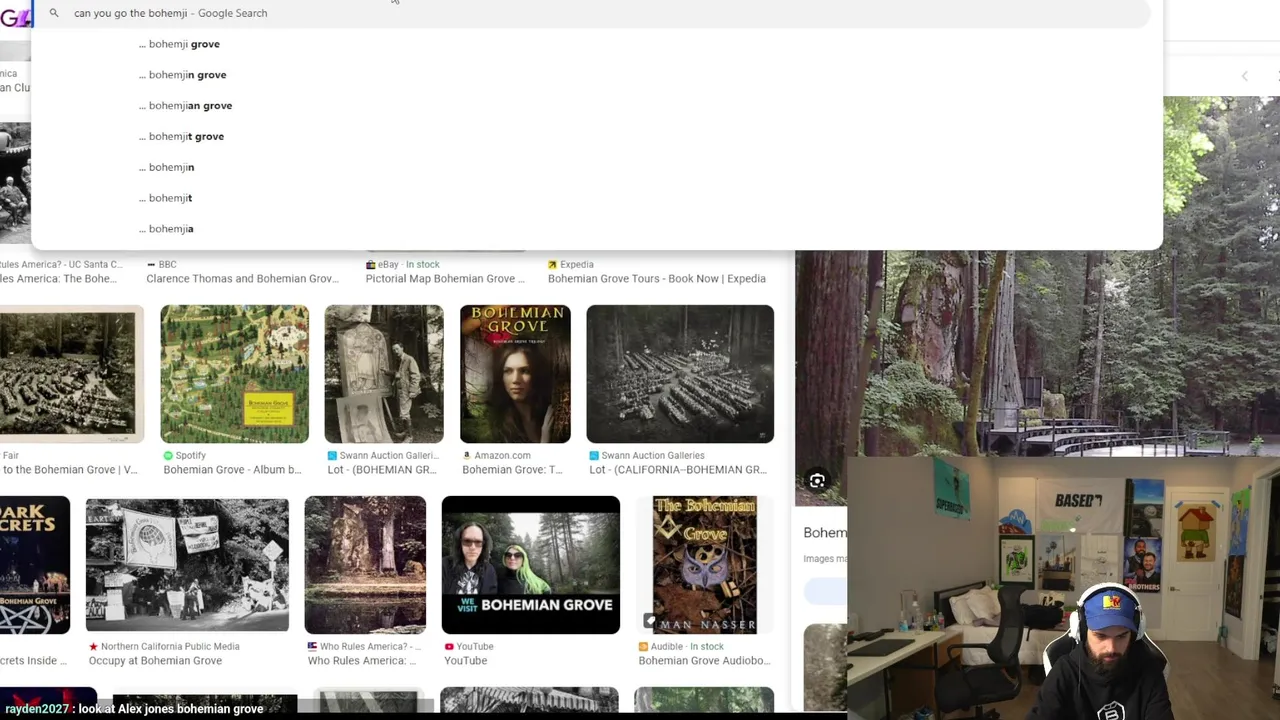Select the suggestion 'bohemji grove'
This screenshot has width=1280, height=720.
pos(180,44)
